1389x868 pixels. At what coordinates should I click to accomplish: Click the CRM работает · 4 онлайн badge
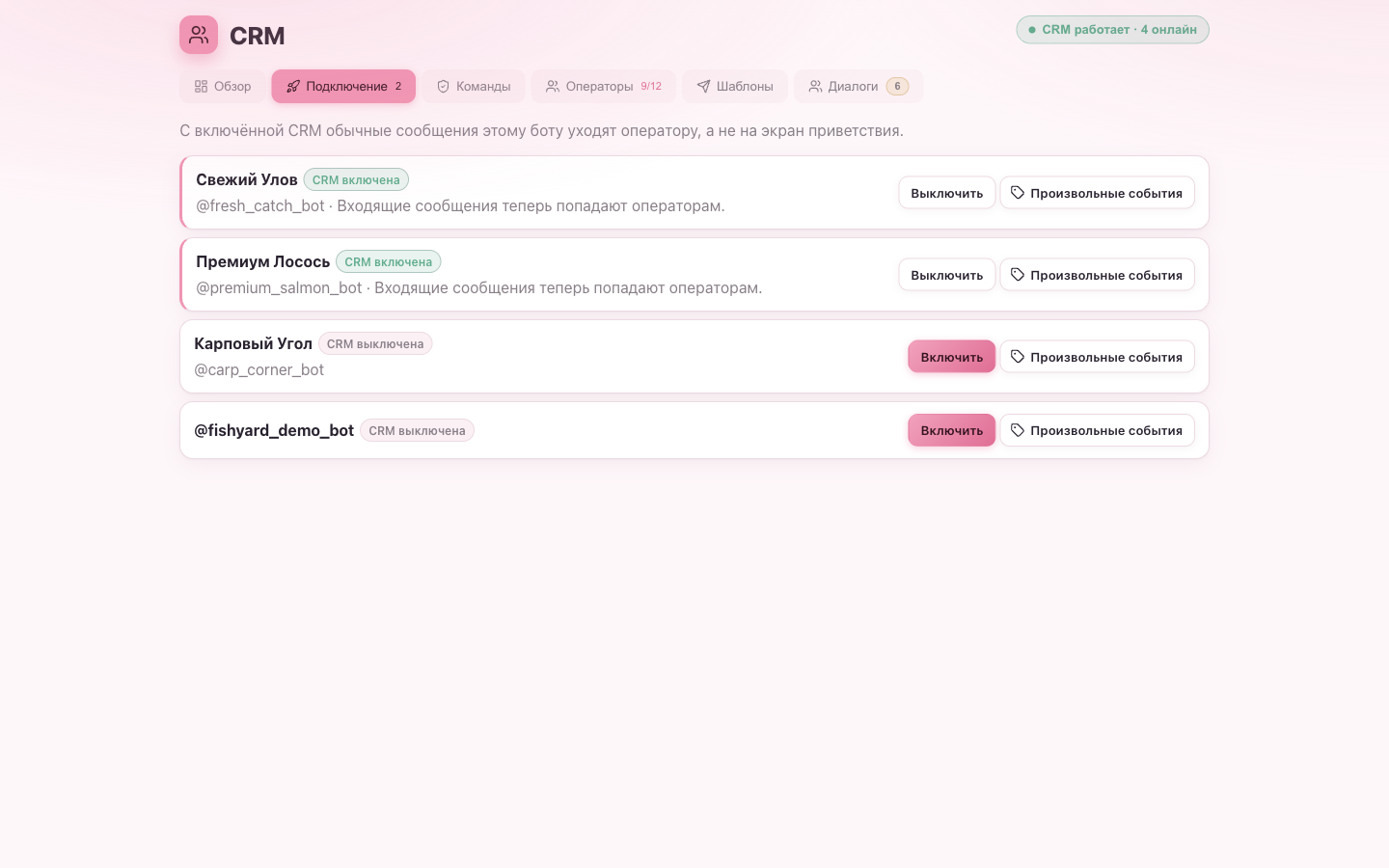click(x=1112, y=30)
